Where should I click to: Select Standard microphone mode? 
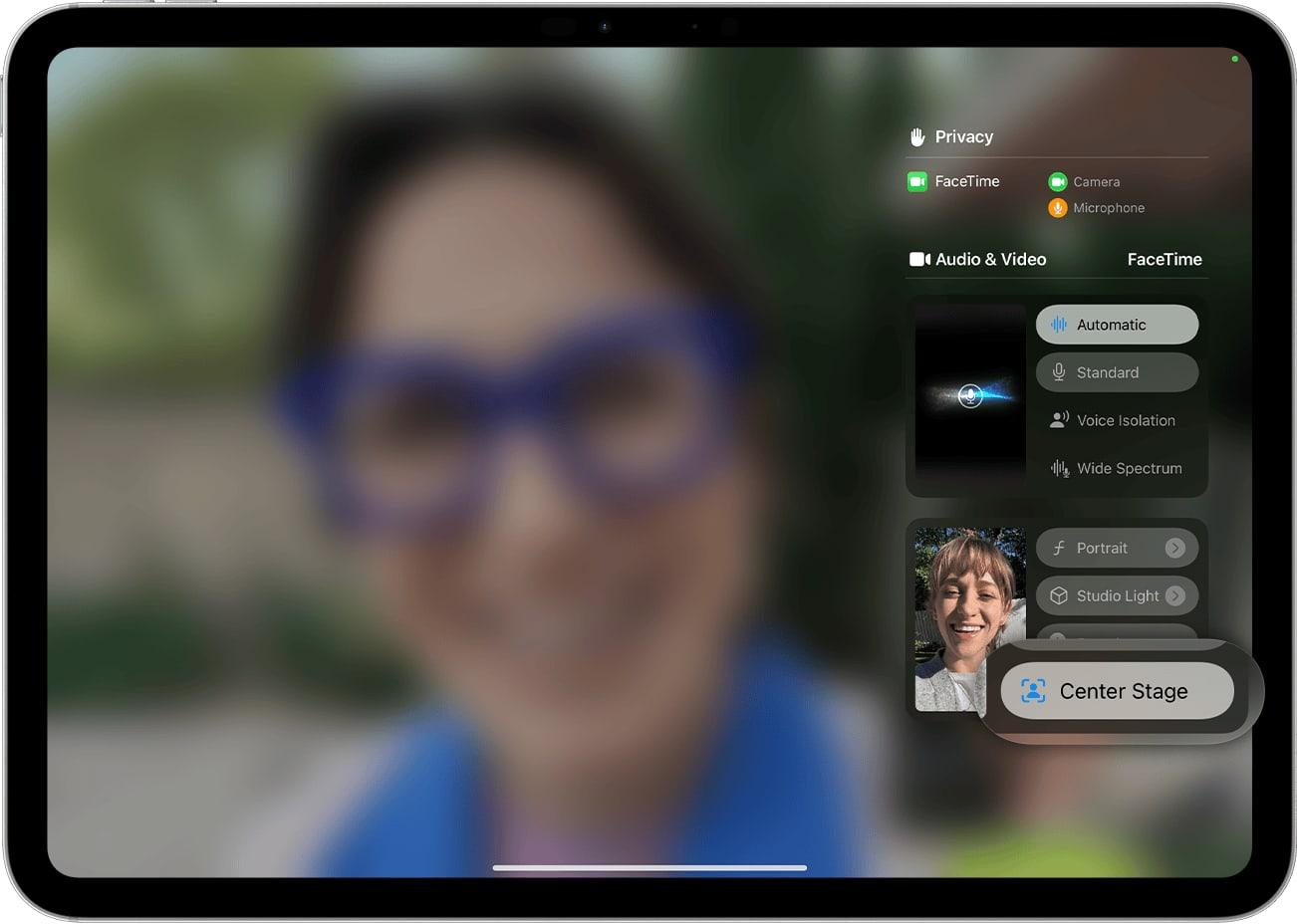pos(1117,372)
